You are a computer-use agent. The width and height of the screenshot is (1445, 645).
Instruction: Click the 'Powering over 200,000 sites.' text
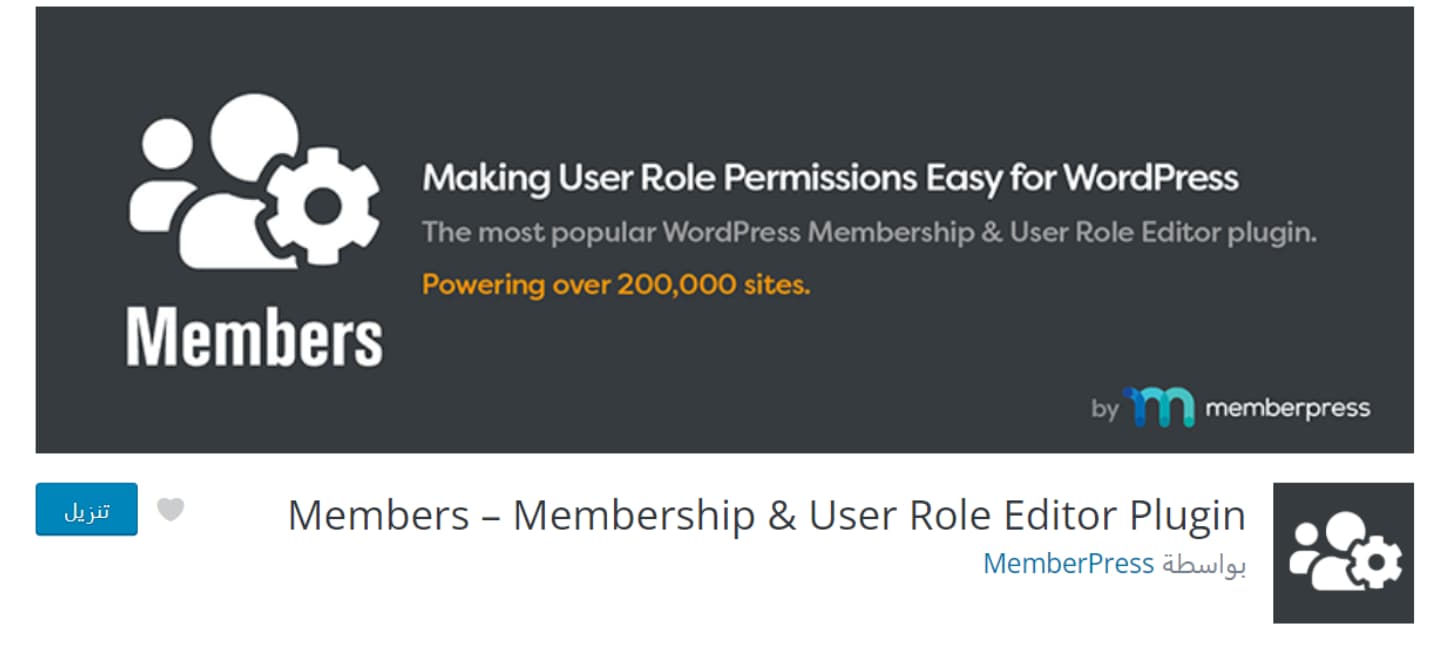pos(615,285)
